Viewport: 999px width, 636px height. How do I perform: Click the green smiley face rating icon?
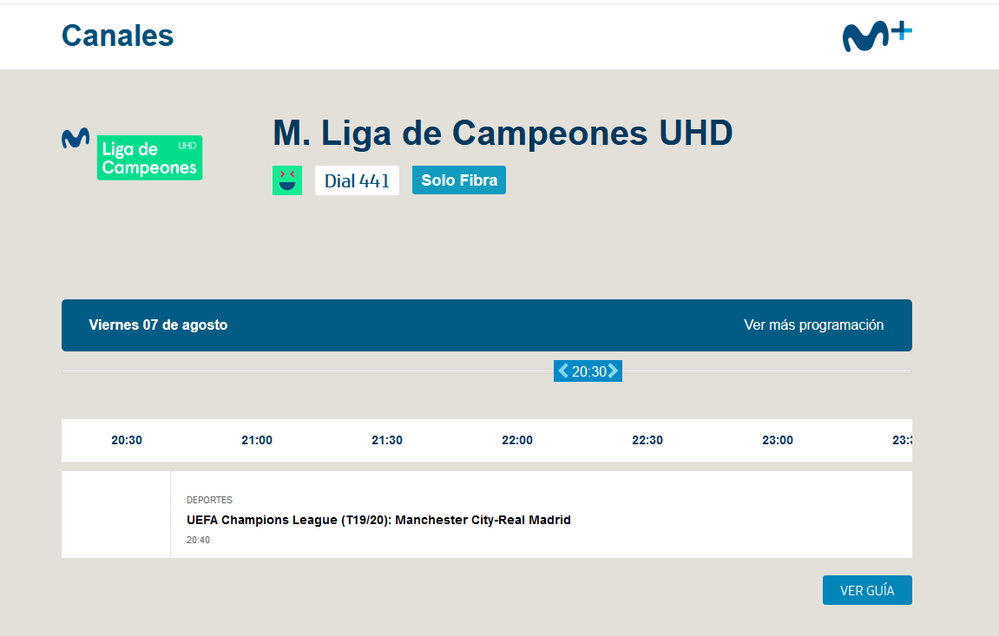coord(287,180)
